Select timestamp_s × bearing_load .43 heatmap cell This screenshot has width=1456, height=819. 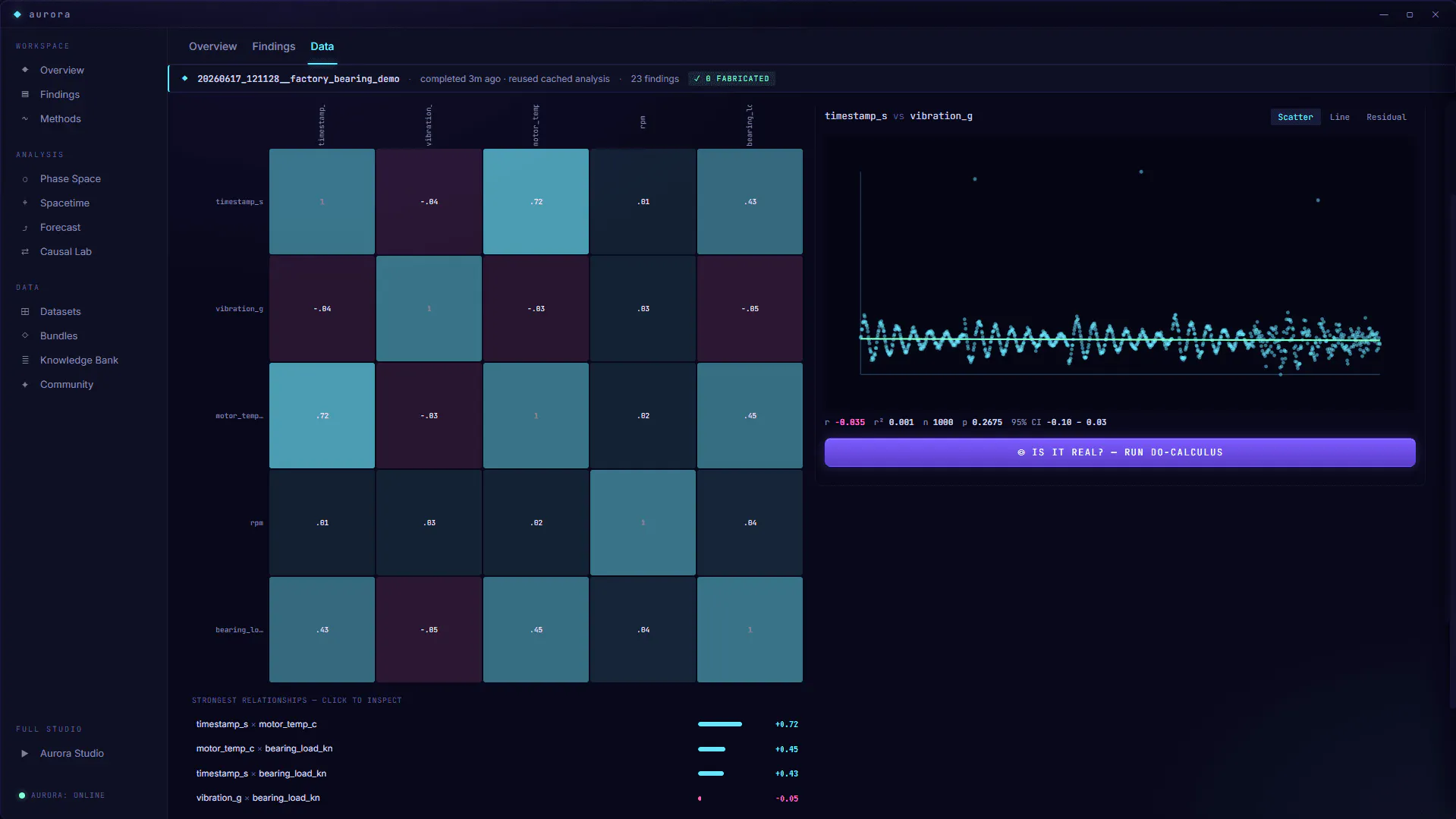pos(750,201)
